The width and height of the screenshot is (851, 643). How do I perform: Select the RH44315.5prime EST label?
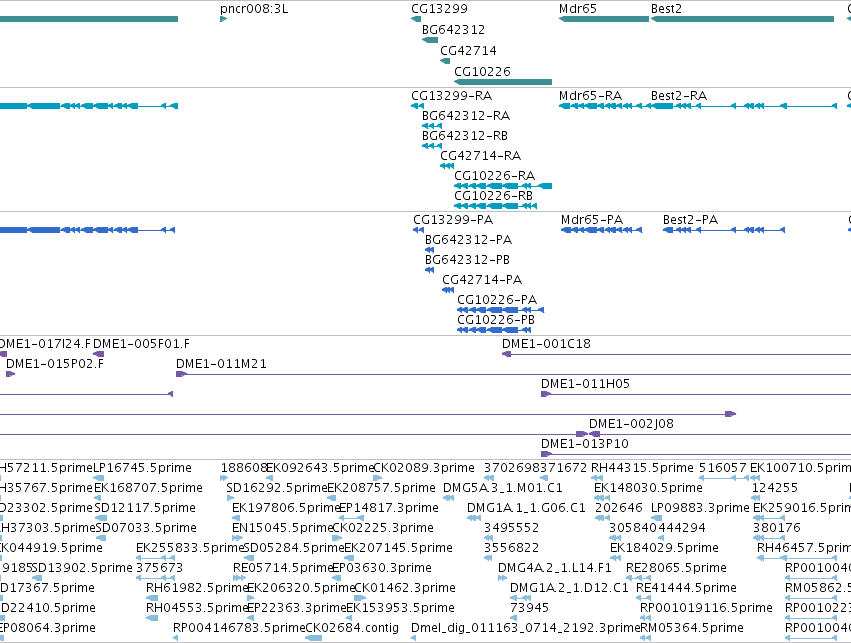coord(642,468)
